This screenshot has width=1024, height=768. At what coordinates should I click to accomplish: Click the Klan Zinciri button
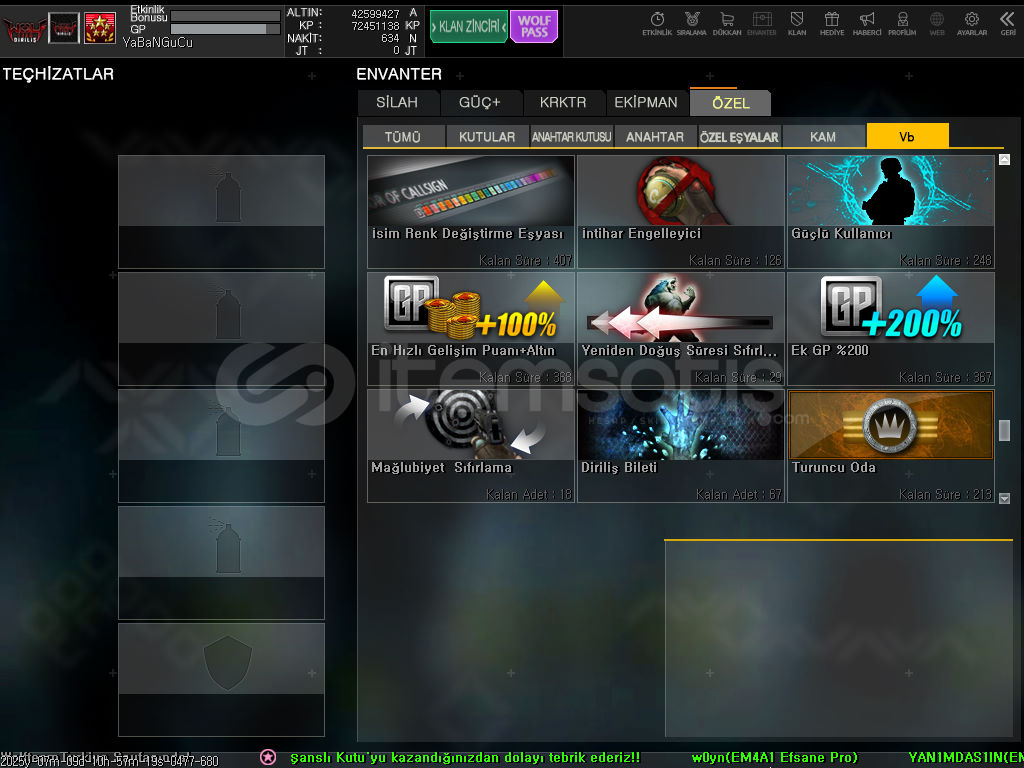pyautogui.click(x=468, y=27)
